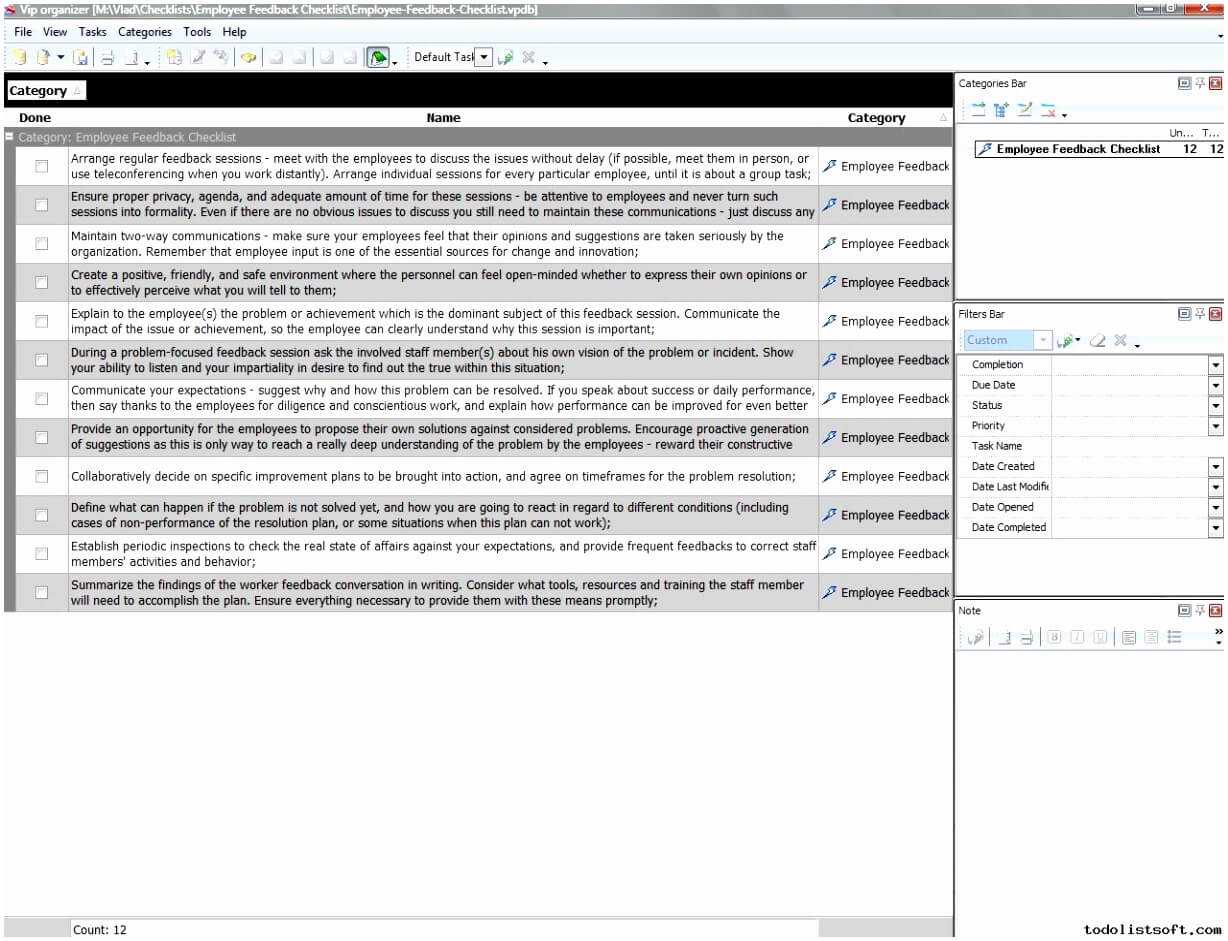Click save filter icon beside Default Task

(x=505, y=57)
